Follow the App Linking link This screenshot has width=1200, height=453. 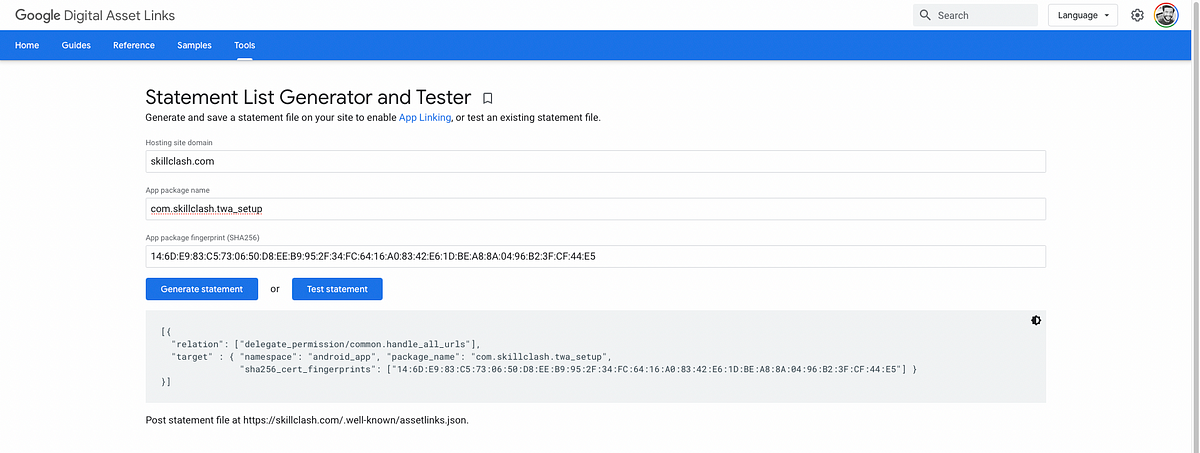[x=425, y=118]
